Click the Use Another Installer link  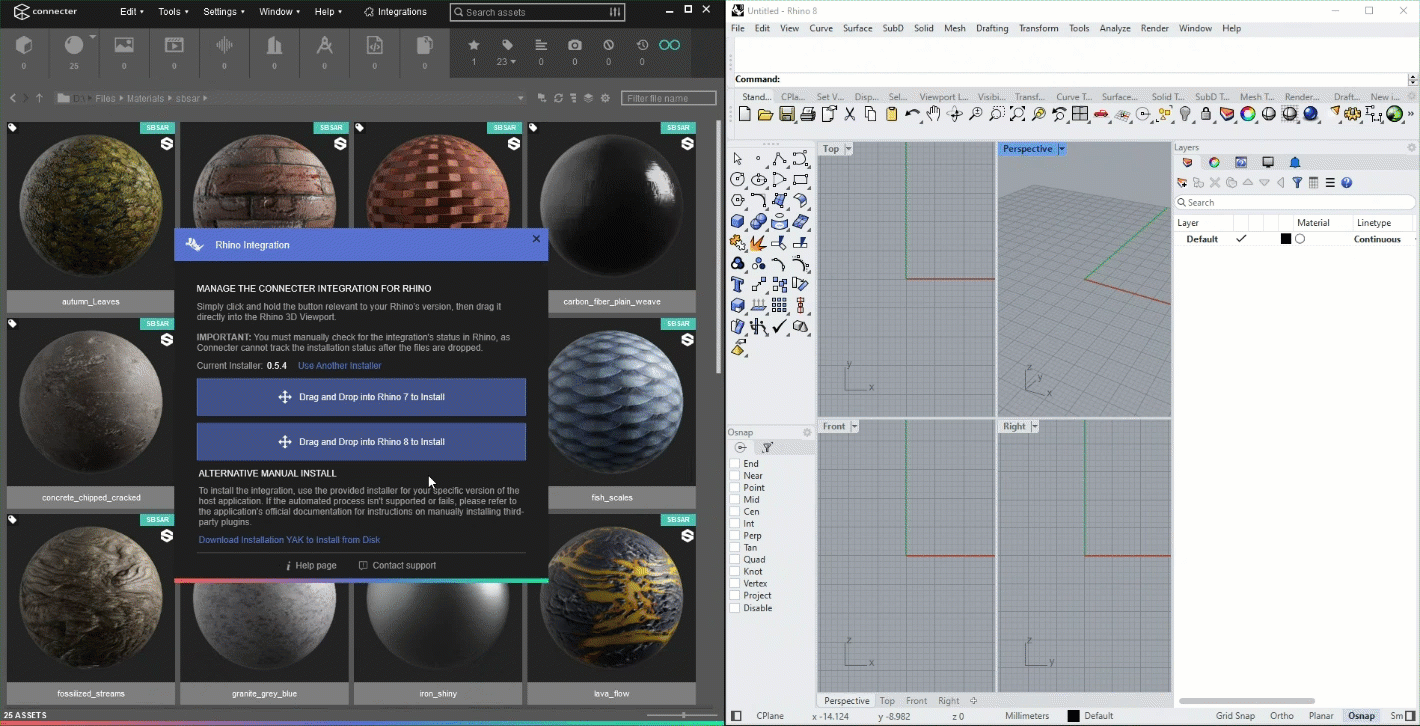tap(339, 366)
